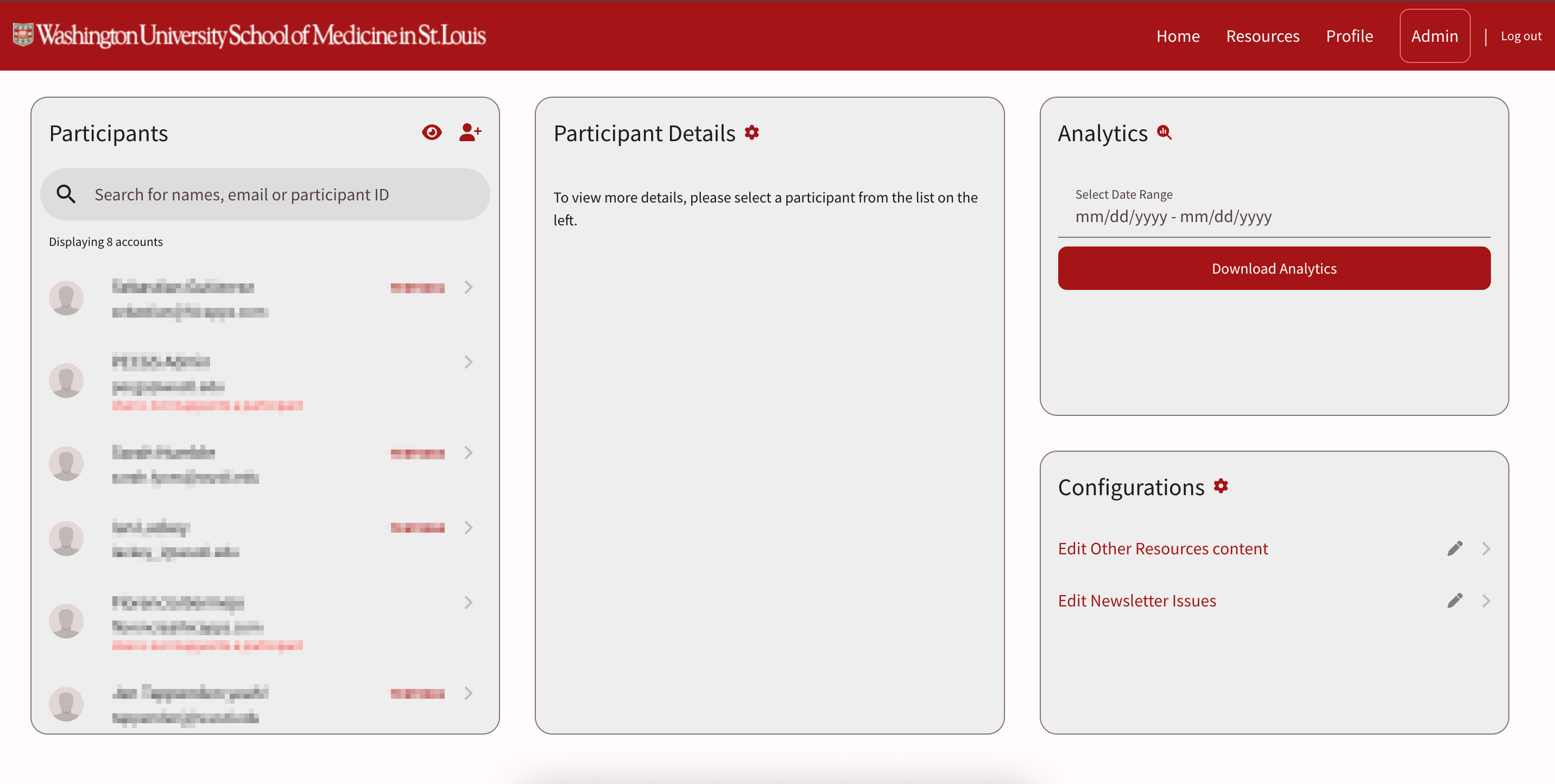1555x784 pixels.
Task: Click the gear icon beside Participant Details
Action: pos(751,132)
